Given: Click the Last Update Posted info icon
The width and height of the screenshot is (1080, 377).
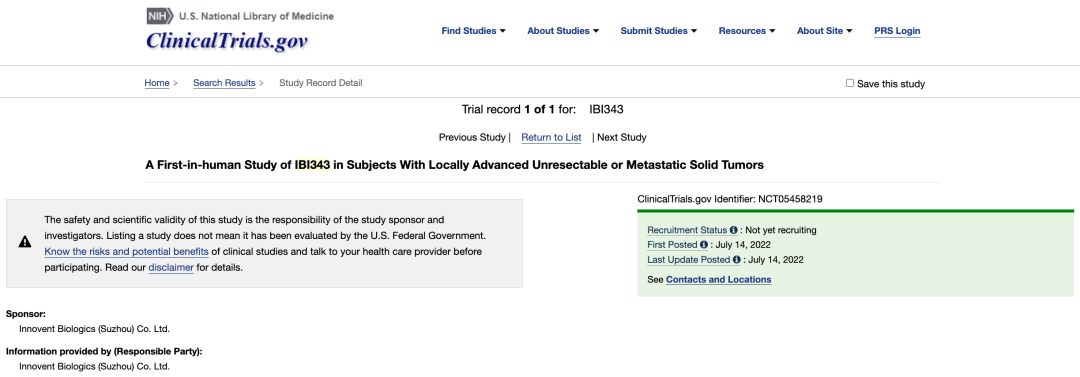Looking at the screenshot, I should click(x=736, y=260).
